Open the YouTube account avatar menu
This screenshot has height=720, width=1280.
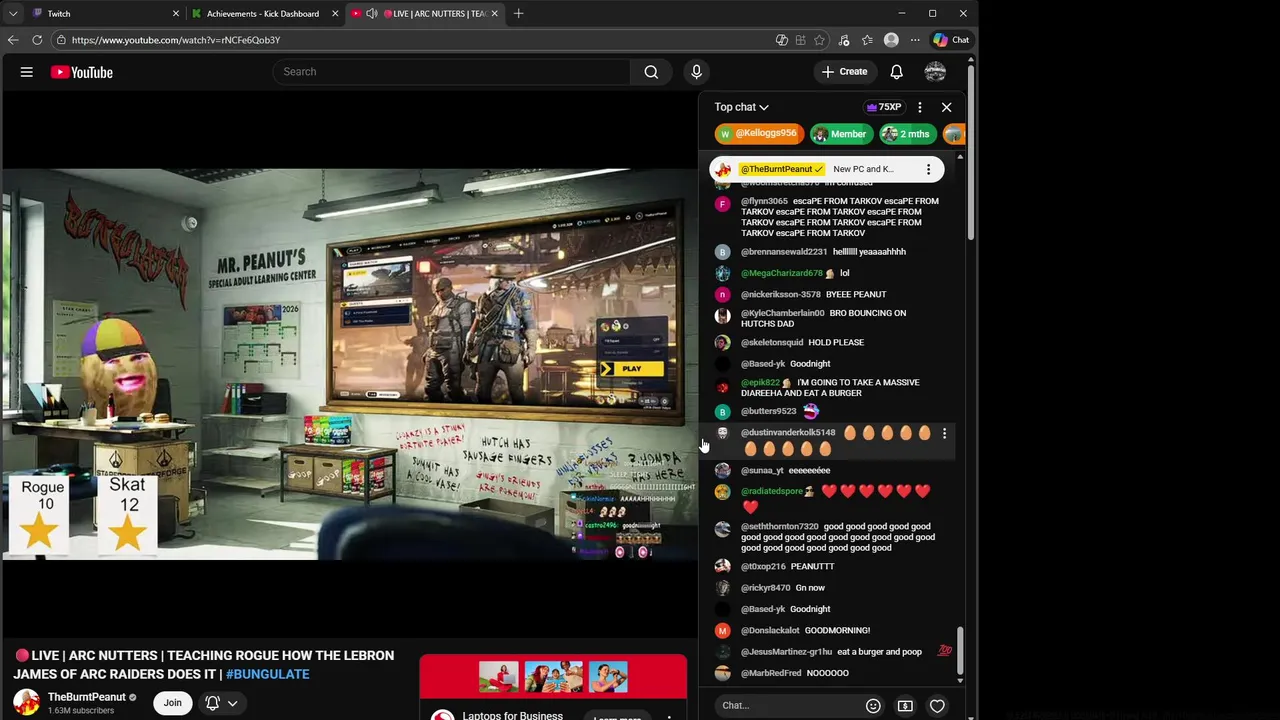click(x=935, y=72)
